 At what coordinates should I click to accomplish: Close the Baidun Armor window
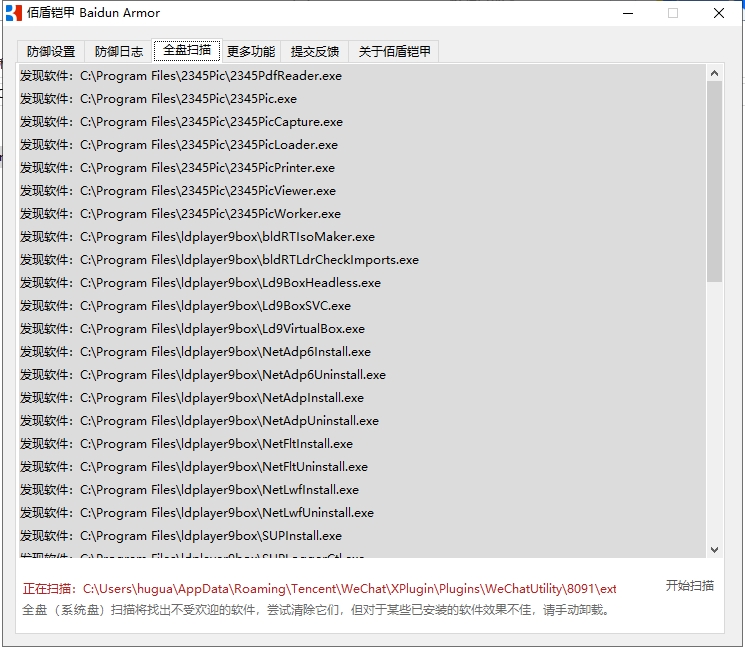(x=719, y=13)
